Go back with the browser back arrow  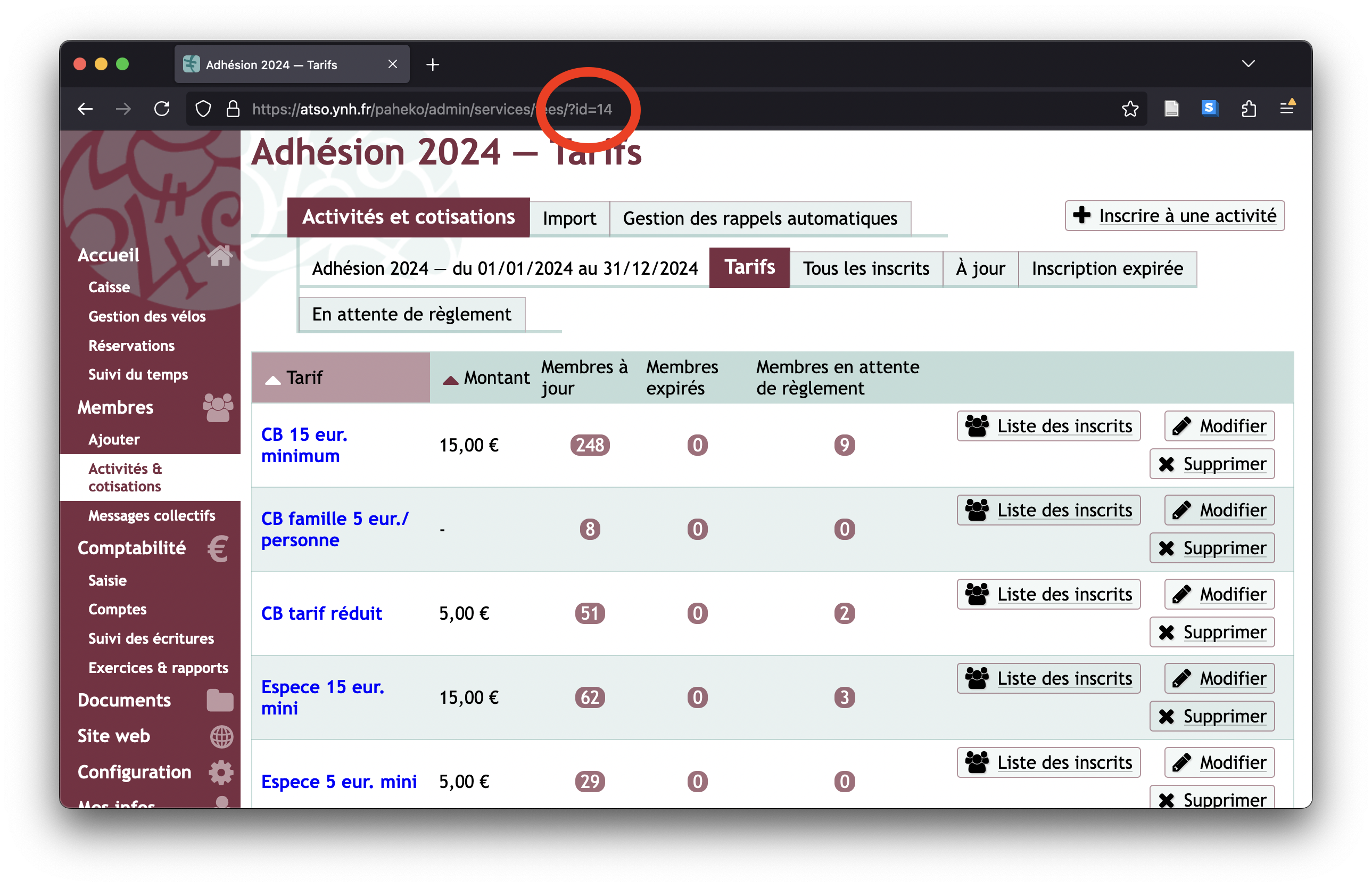[x=85, y=109]
